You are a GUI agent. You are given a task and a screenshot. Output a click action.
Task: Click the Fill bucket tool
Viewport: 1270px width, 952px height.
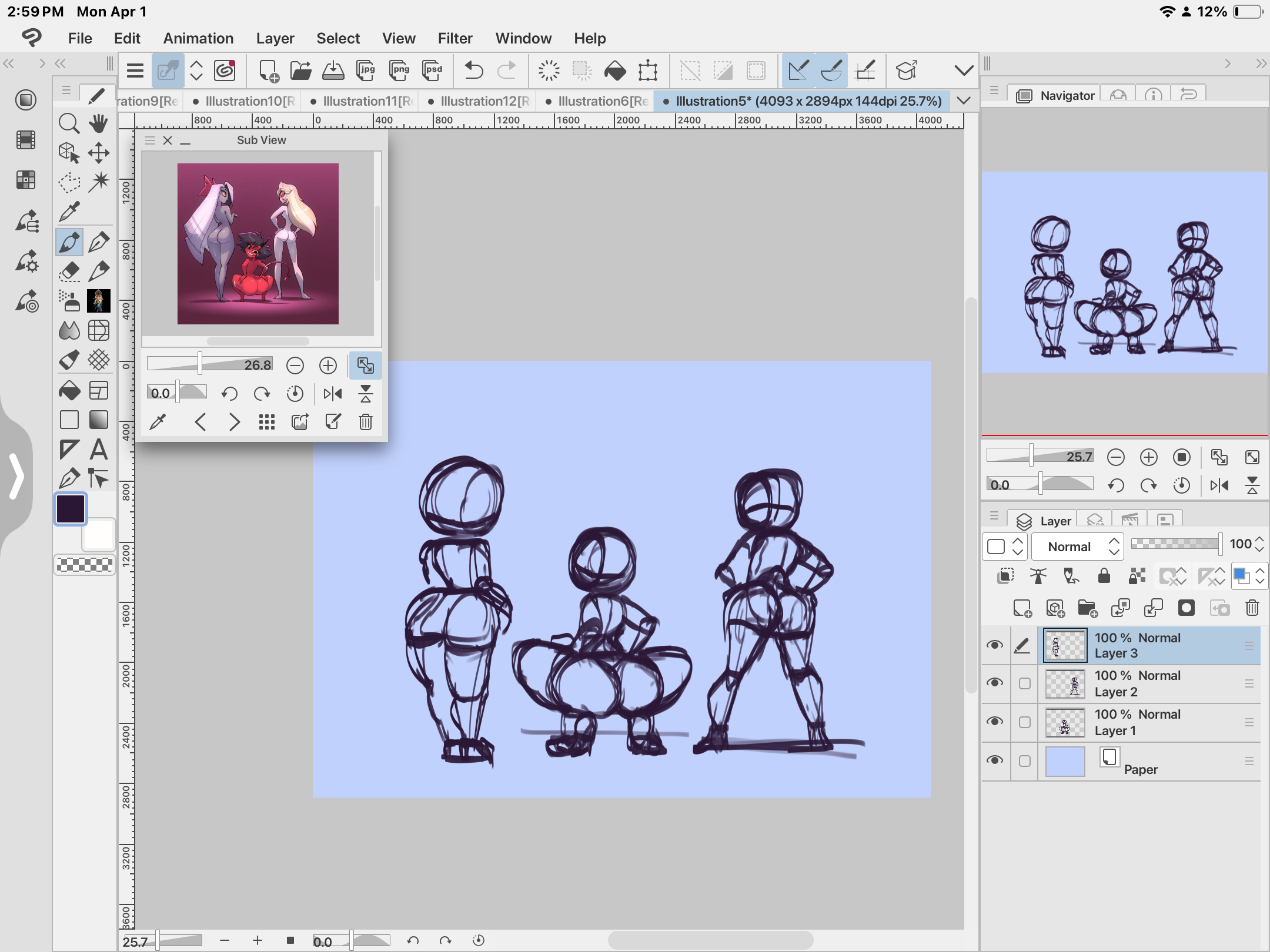point(69,390)
